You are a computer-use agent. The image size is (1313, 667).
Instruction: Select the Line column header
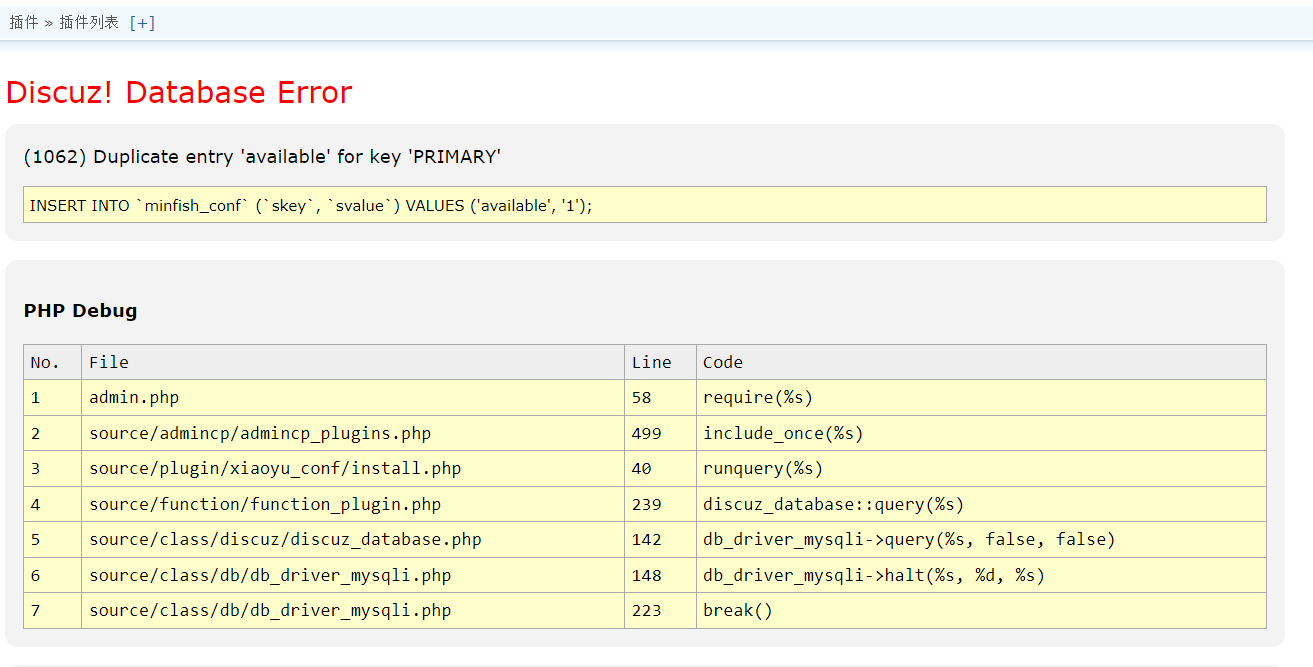[661, 362]
